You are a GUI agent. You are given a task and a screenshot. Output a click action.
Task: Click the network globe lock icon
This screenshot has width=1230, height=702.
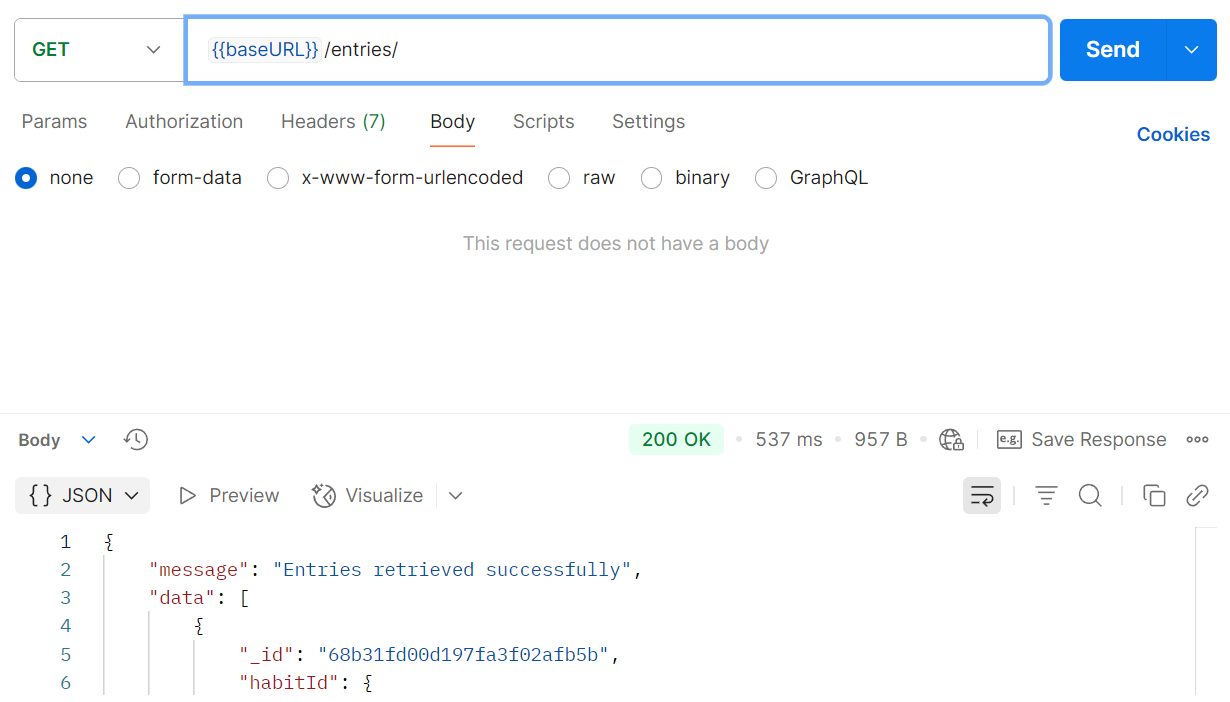pos(951,439)
